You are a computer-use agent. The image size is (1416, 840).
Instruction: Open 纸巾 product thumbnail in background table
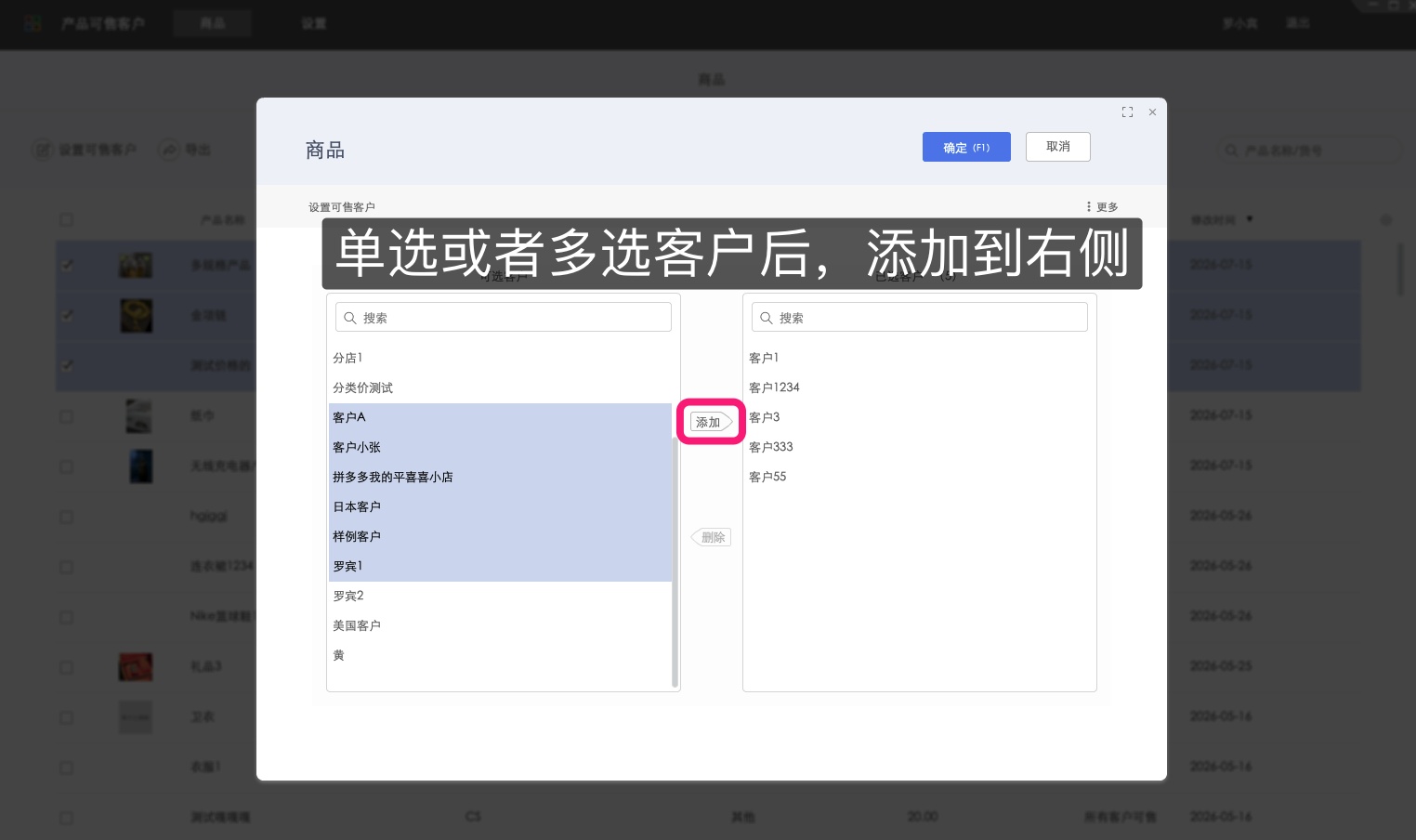pyautogui.click(x=138, y=415)
